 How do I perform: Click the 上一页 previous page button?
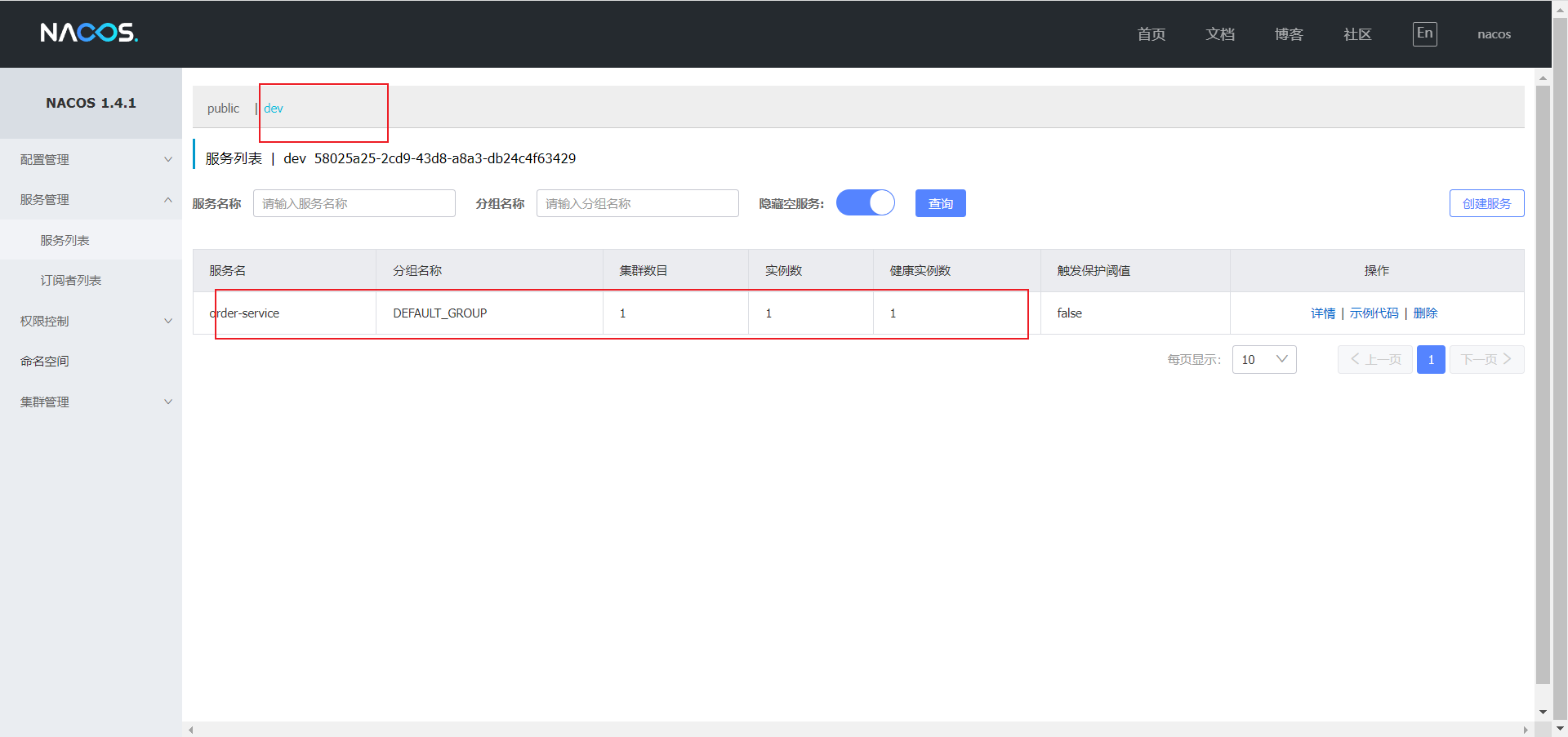[x=1375, y=359]
